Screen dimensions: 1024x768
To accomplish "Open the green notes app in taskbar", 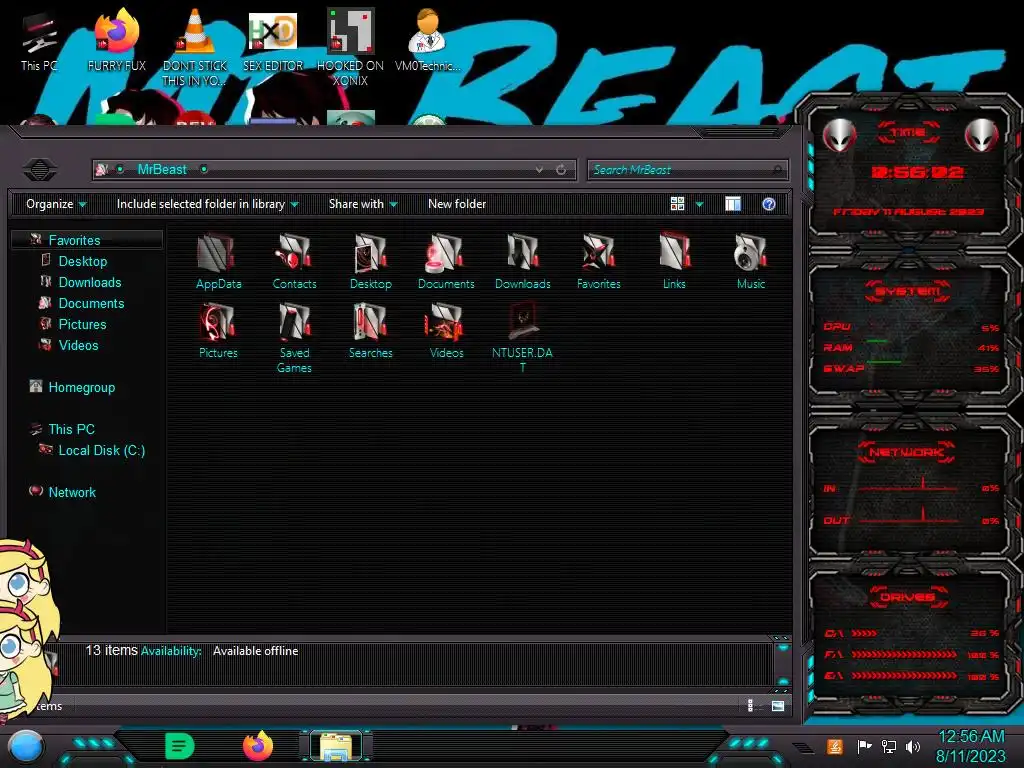I will click(179, 746).
